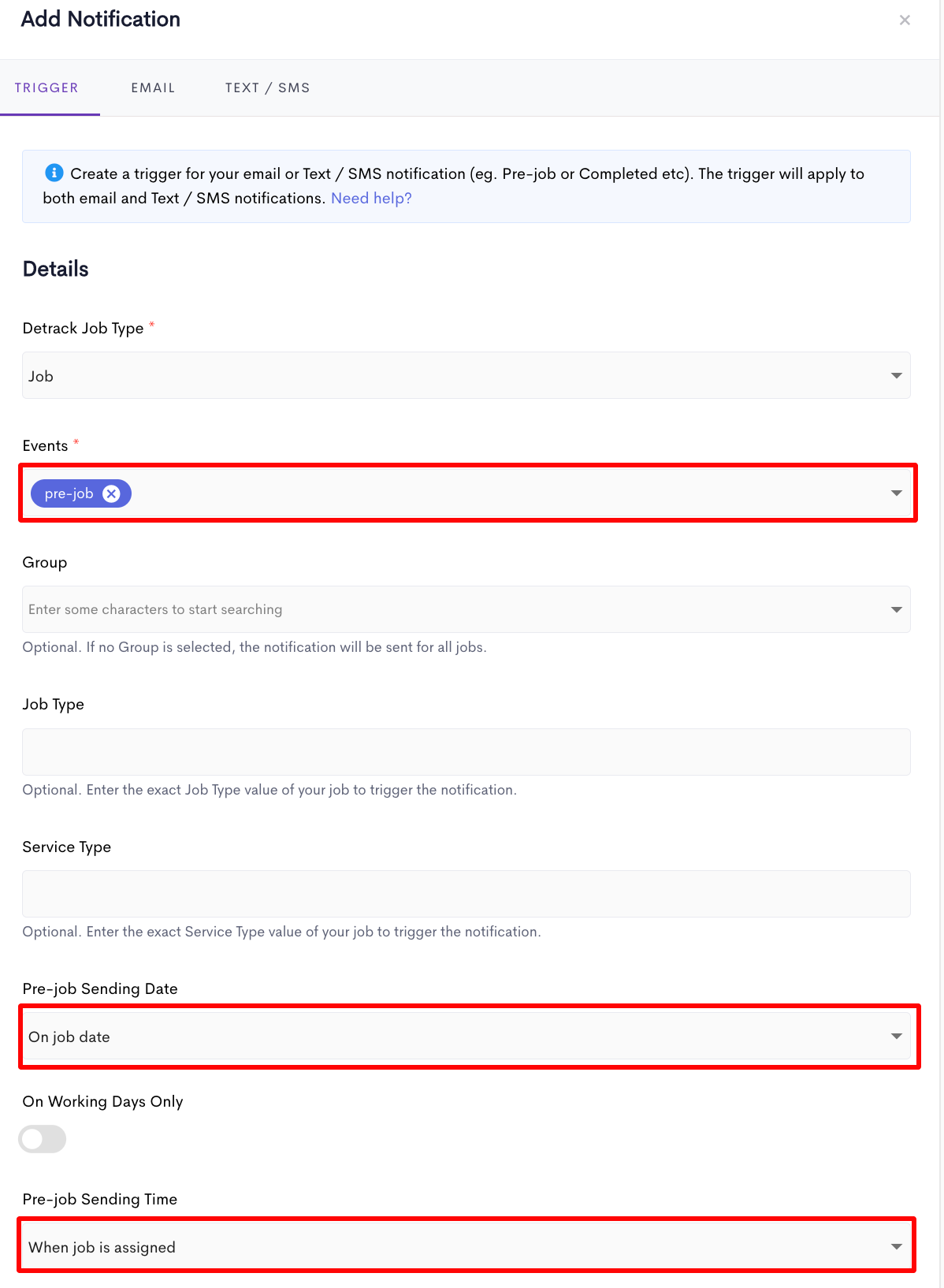Click the Group search input

tap(453, 609)
